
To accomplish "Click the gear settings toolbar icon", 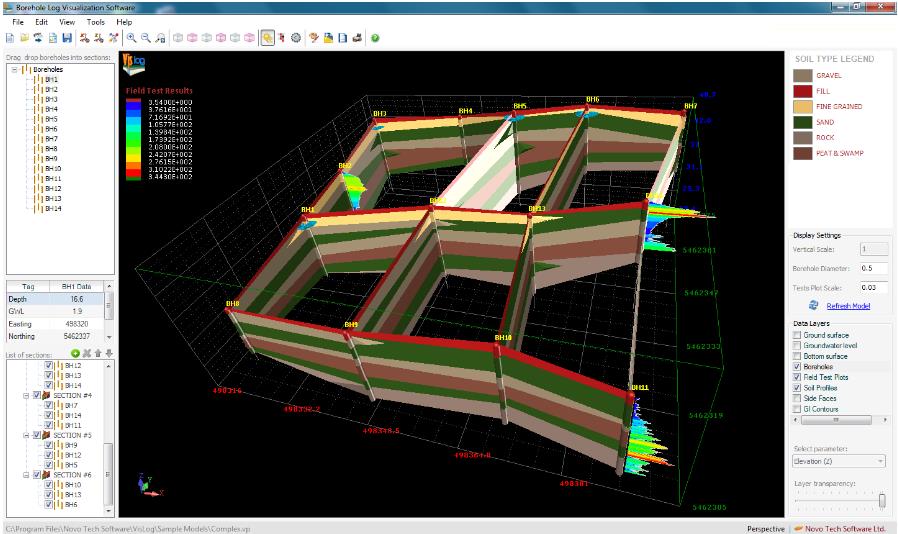I will click(296, 37).
